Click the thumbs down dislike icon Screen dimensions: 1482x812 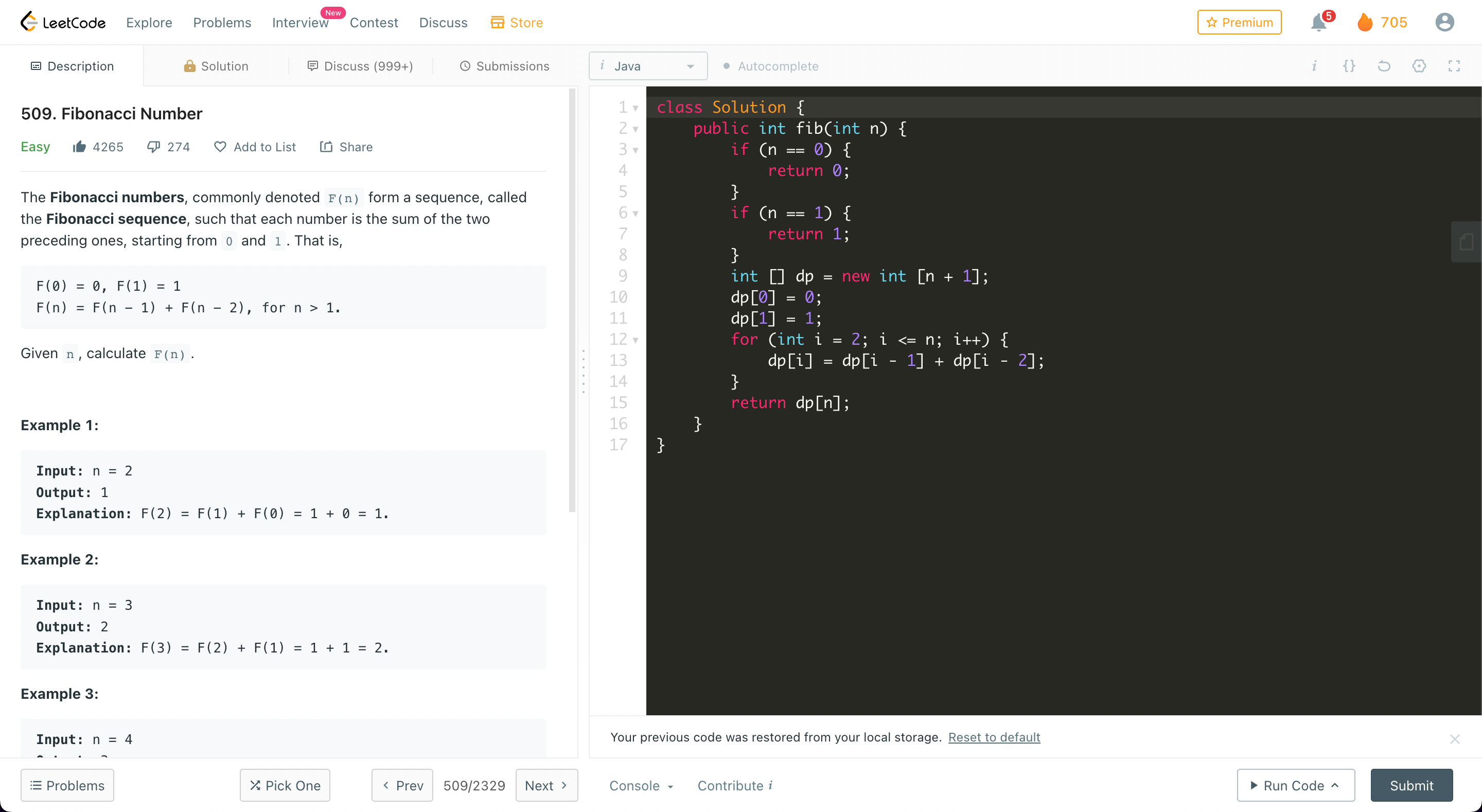(153, 147)
